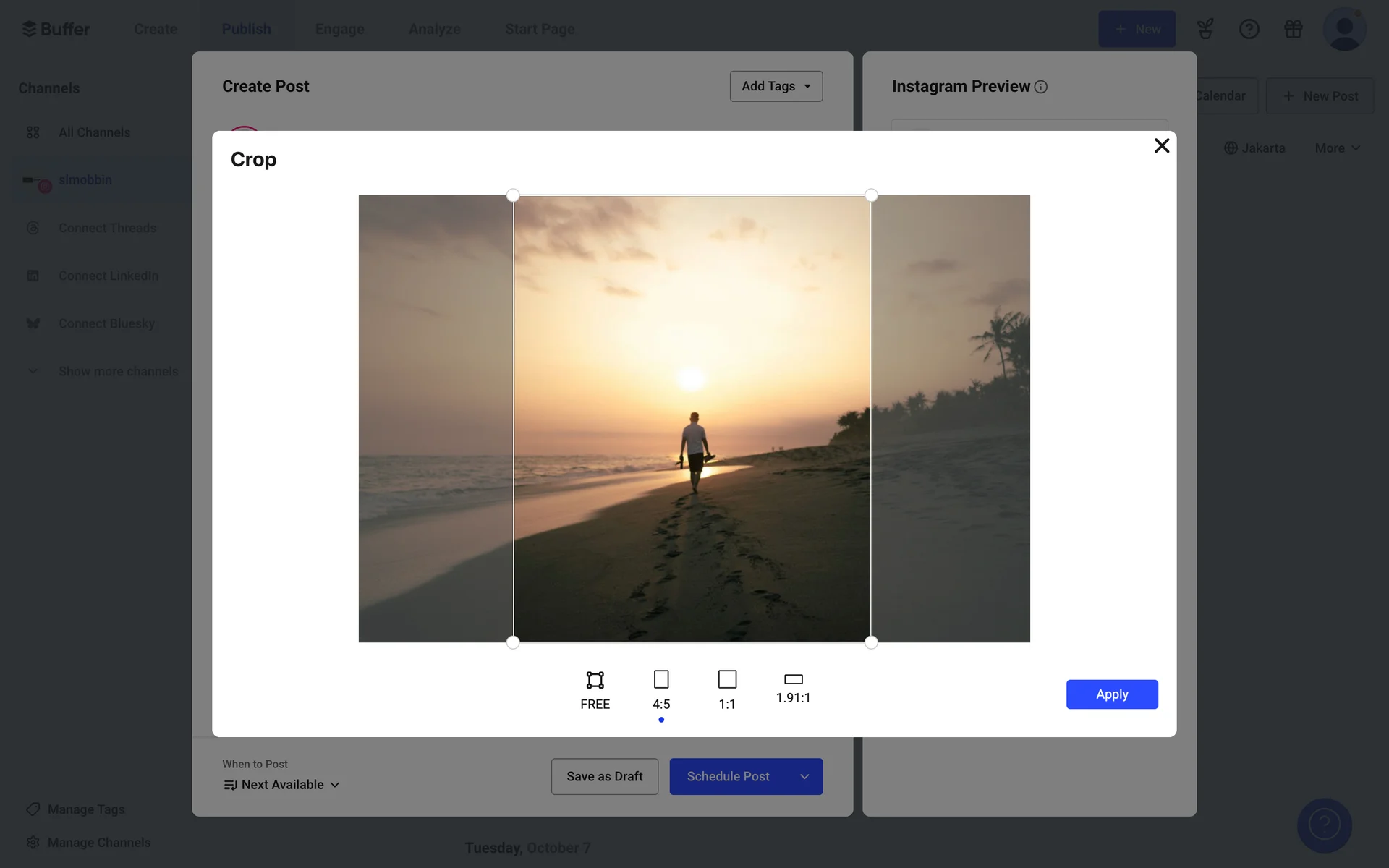The width and height of the screenshot is (1389, 868).
Task: Open the sprout plant icon
Action: pyautogui.click(x=1205, y=29)
